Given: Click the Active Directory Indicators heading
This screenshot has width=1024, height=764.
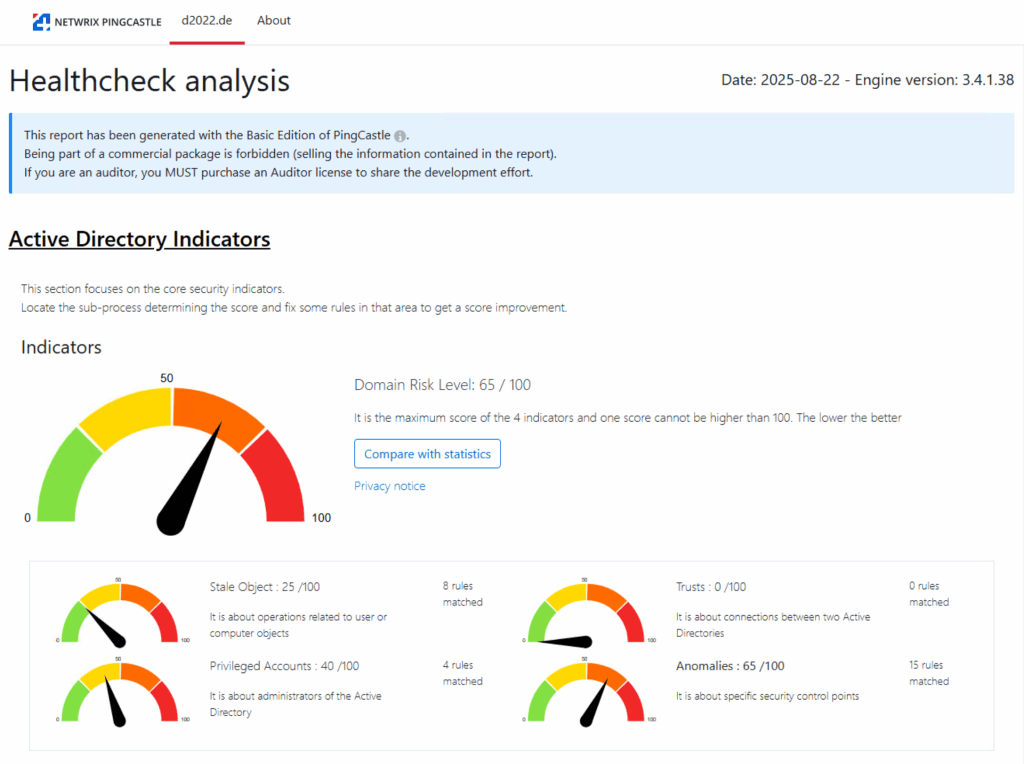Looking at the screenshot, I should pos(139,240).
